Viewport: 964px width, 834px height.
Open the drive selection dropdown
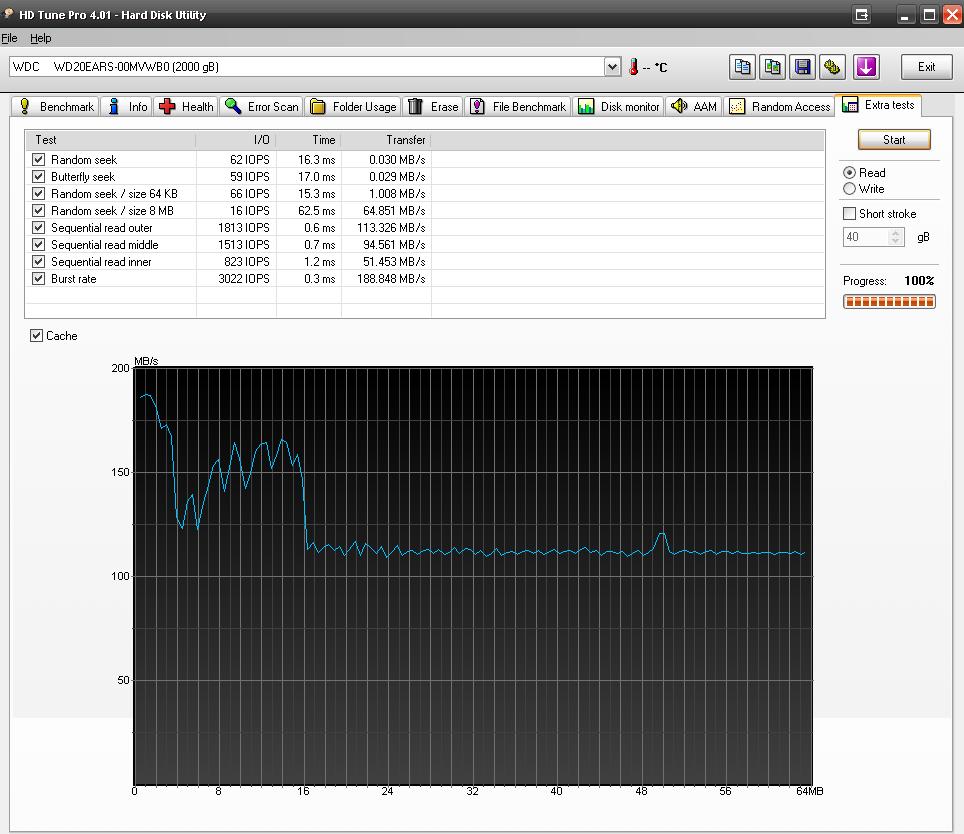pos(612,66)
